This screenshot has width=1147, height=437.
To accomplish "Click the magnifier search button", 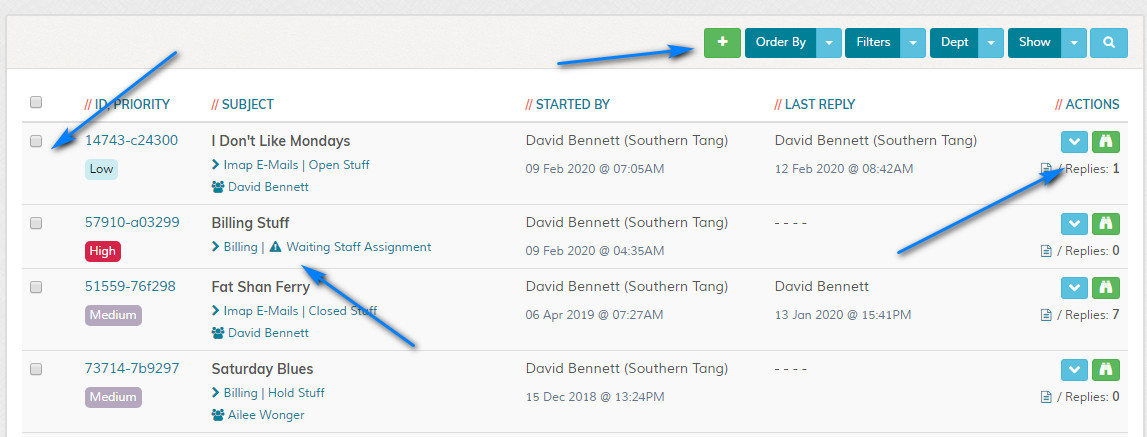I will (x=1108, y=43).
